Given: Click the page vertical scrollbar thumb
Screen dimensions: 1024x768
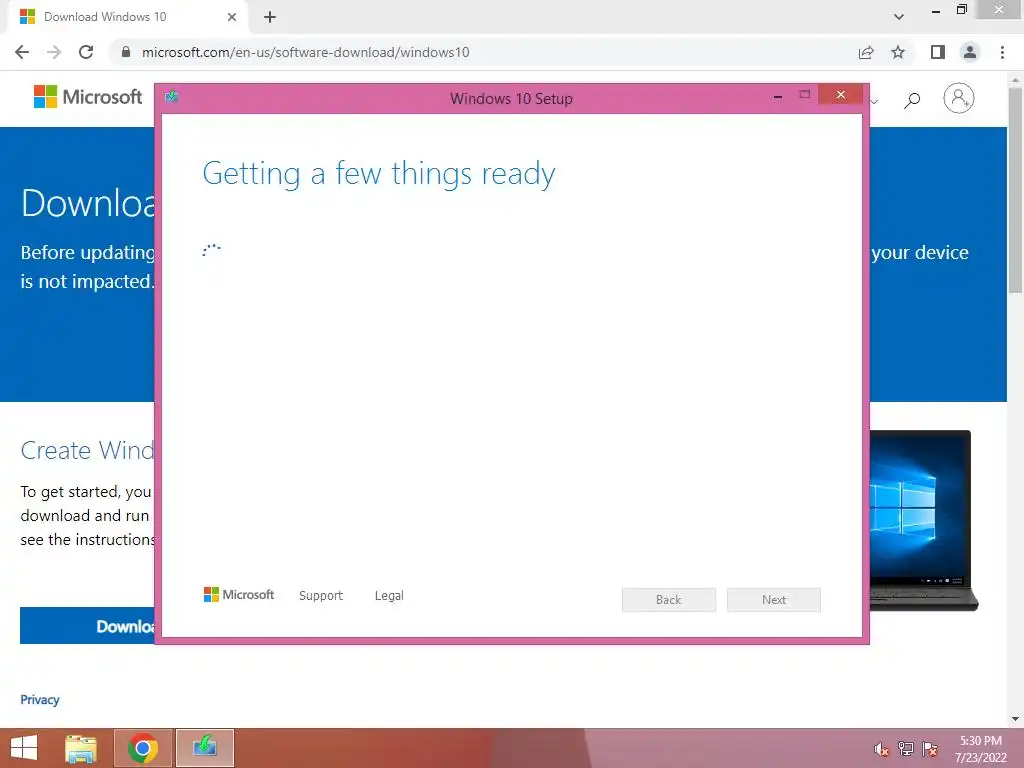Looking at the screenshot, I should pos(1016,189).
